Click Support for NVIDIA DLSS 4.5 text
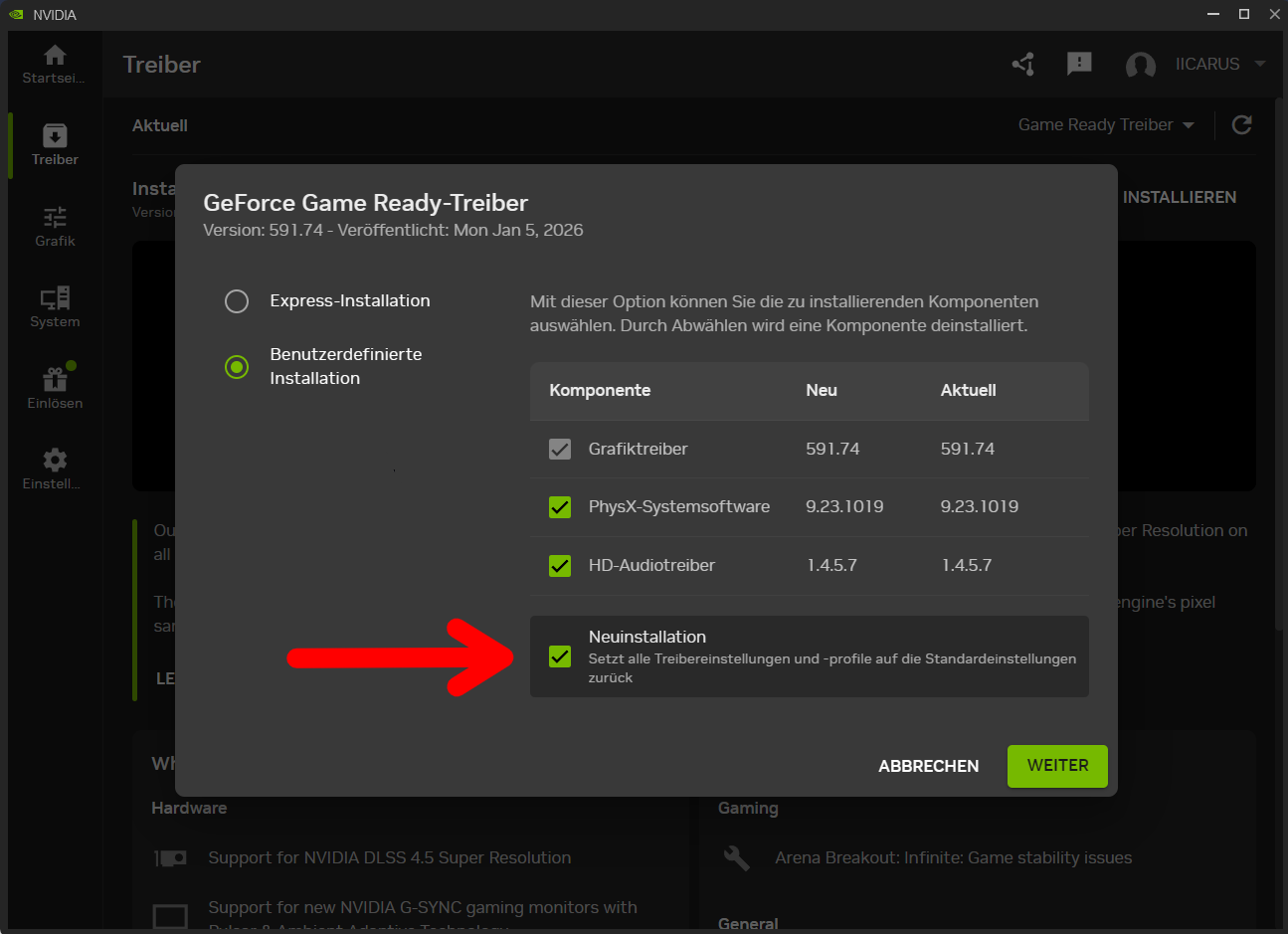The height and width of the screenshot is (934, 1288). point(390,857)
